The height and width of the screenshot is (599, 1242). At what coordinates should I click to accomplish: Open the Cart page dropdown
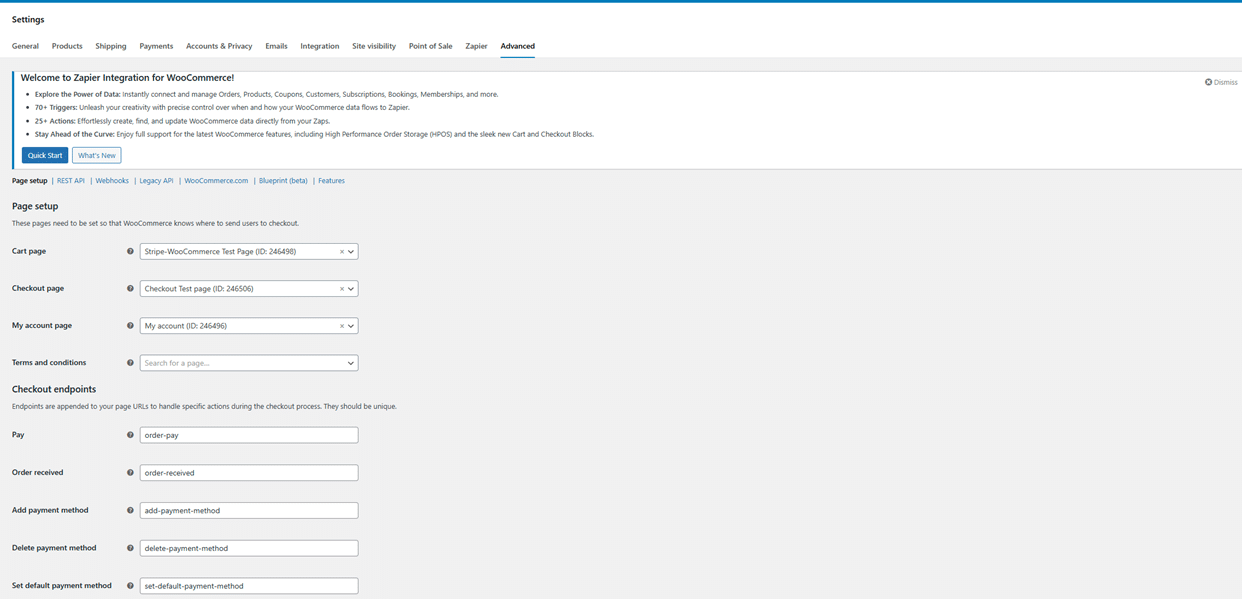point(351,252)
